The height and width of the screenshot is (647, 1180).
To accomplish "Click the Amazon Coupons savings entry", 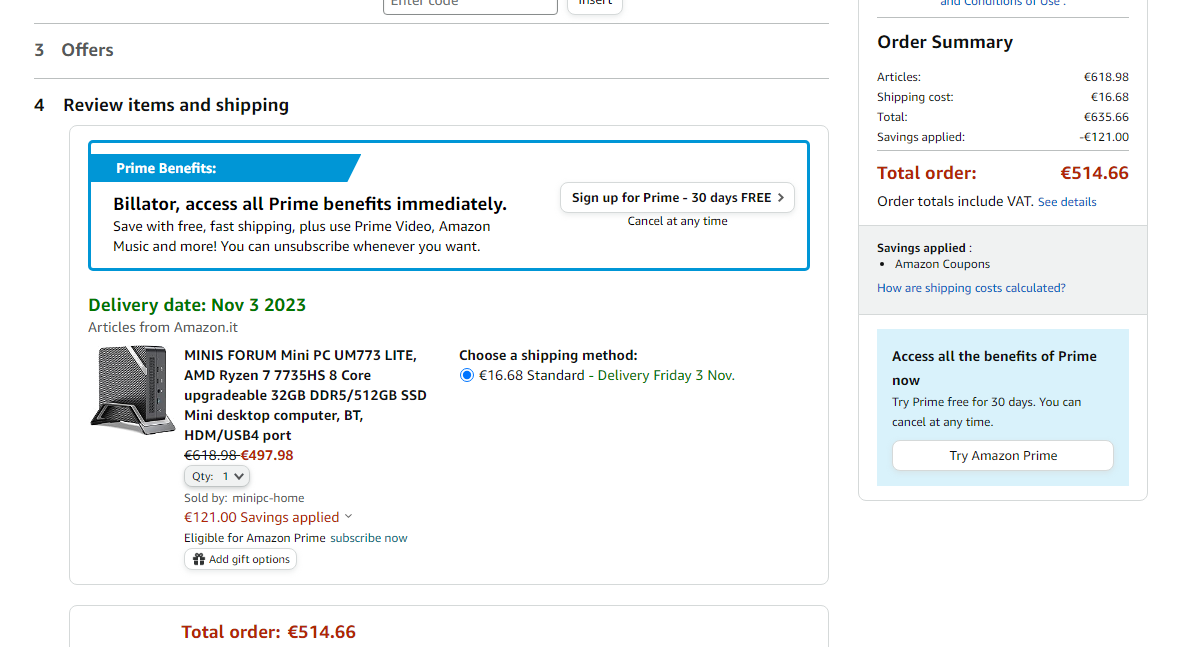I will (x=942, y=264).
